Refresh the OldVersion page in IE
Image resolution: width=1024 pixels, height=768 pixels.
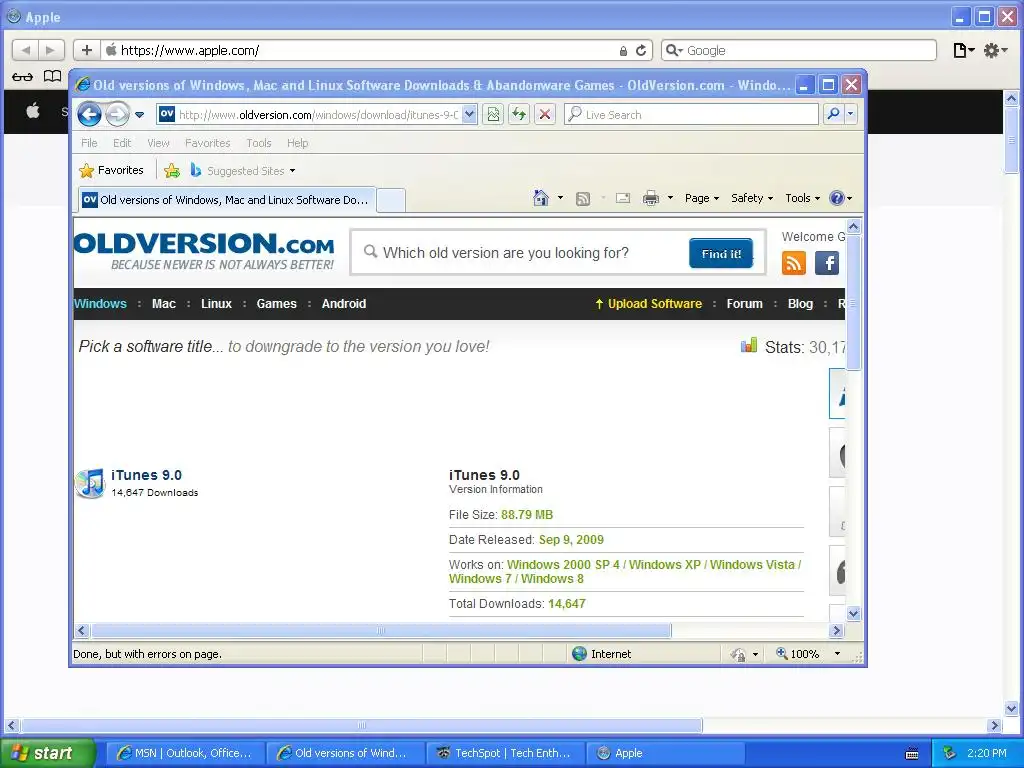pos(519,115)
